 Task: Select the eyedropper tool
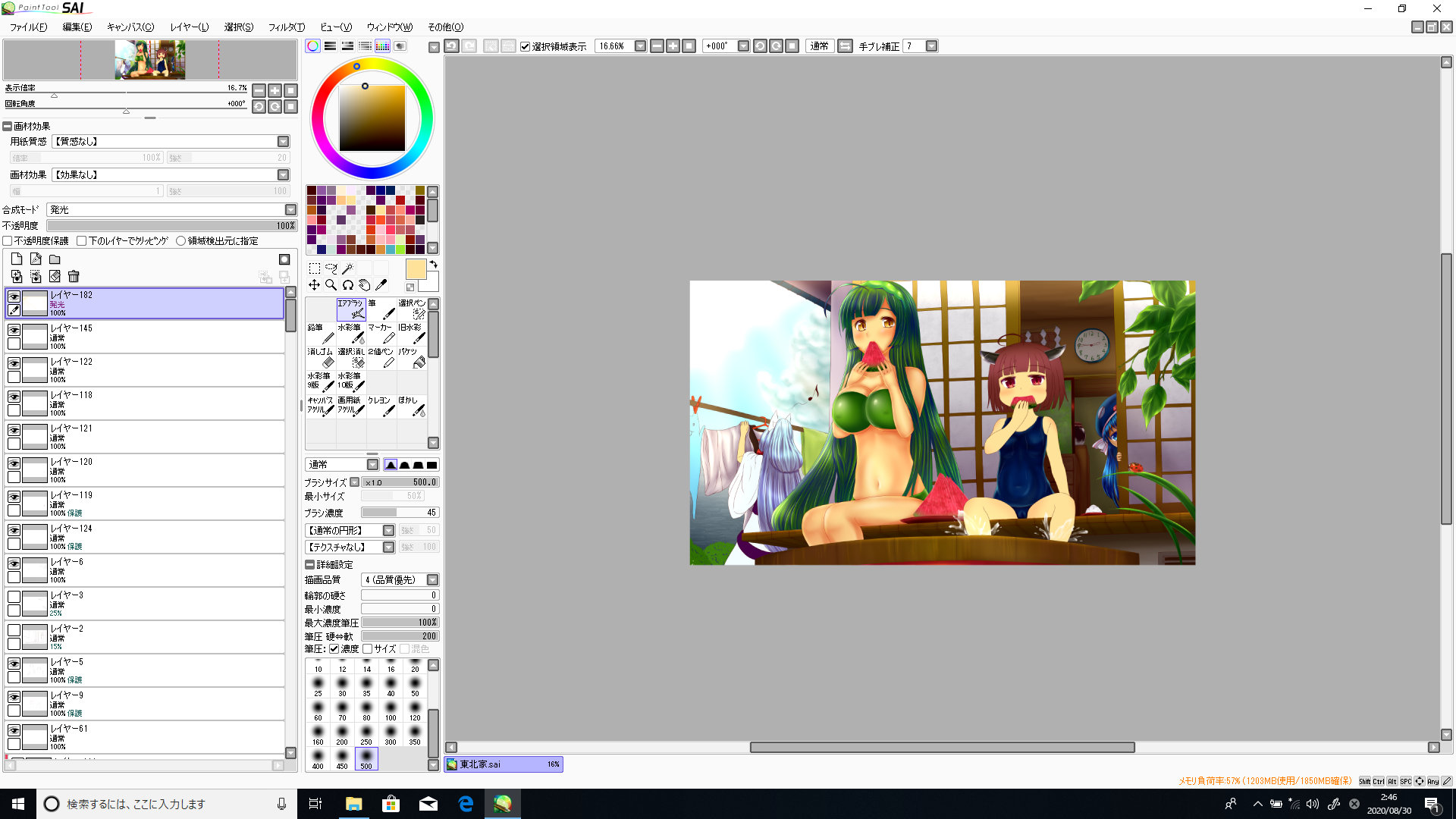381,285
